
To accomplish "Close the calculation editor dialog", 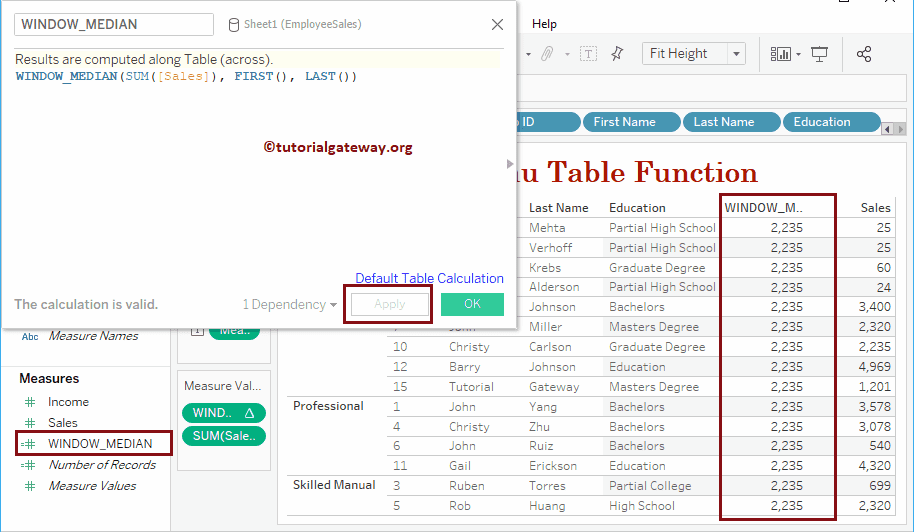I will (497, 24).
